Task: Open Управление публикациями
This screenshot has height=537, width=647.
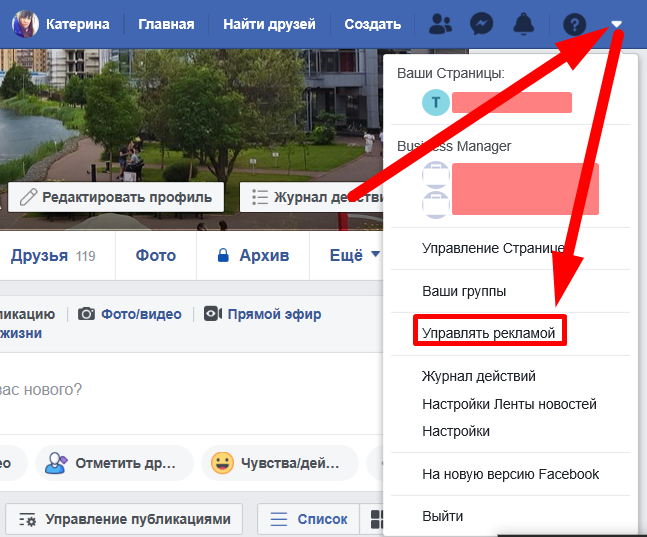Action: [124, 519]
